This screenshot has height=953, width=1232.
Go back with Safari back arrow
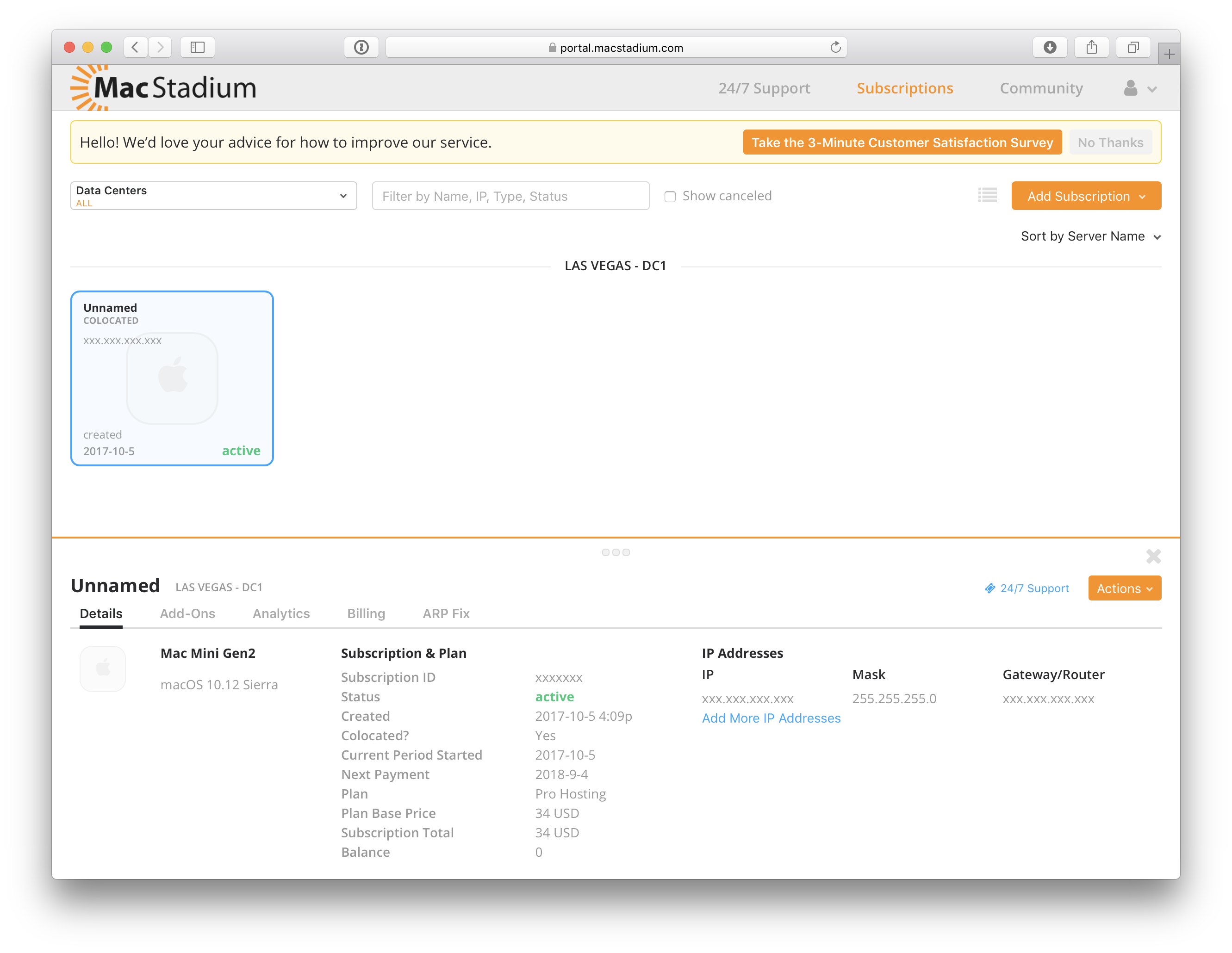pos(136,47)
